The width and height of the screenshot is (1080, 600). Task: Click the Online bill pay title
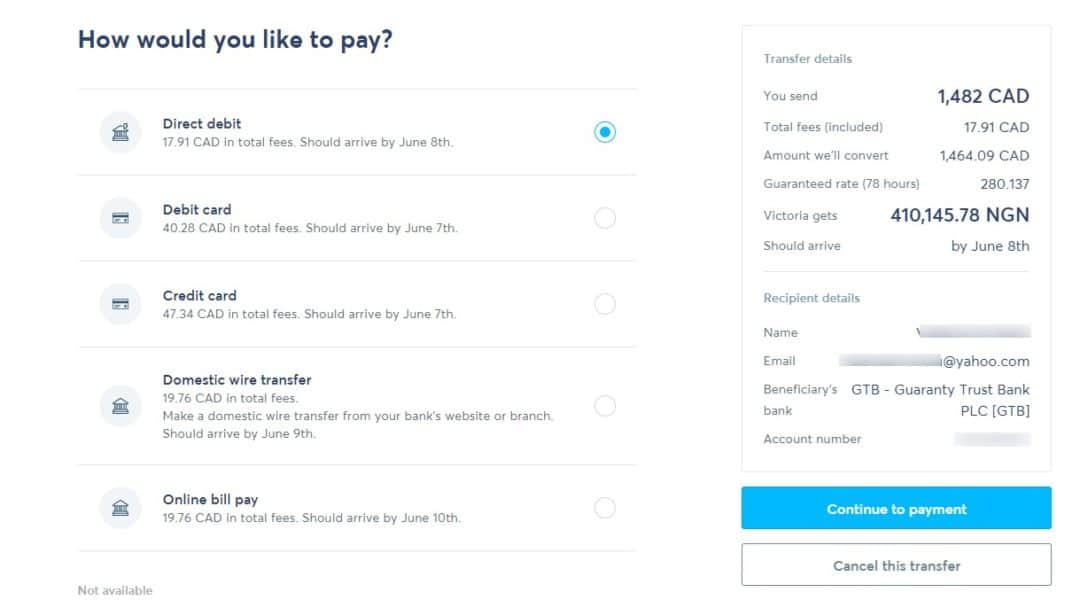tap(210, 499)
